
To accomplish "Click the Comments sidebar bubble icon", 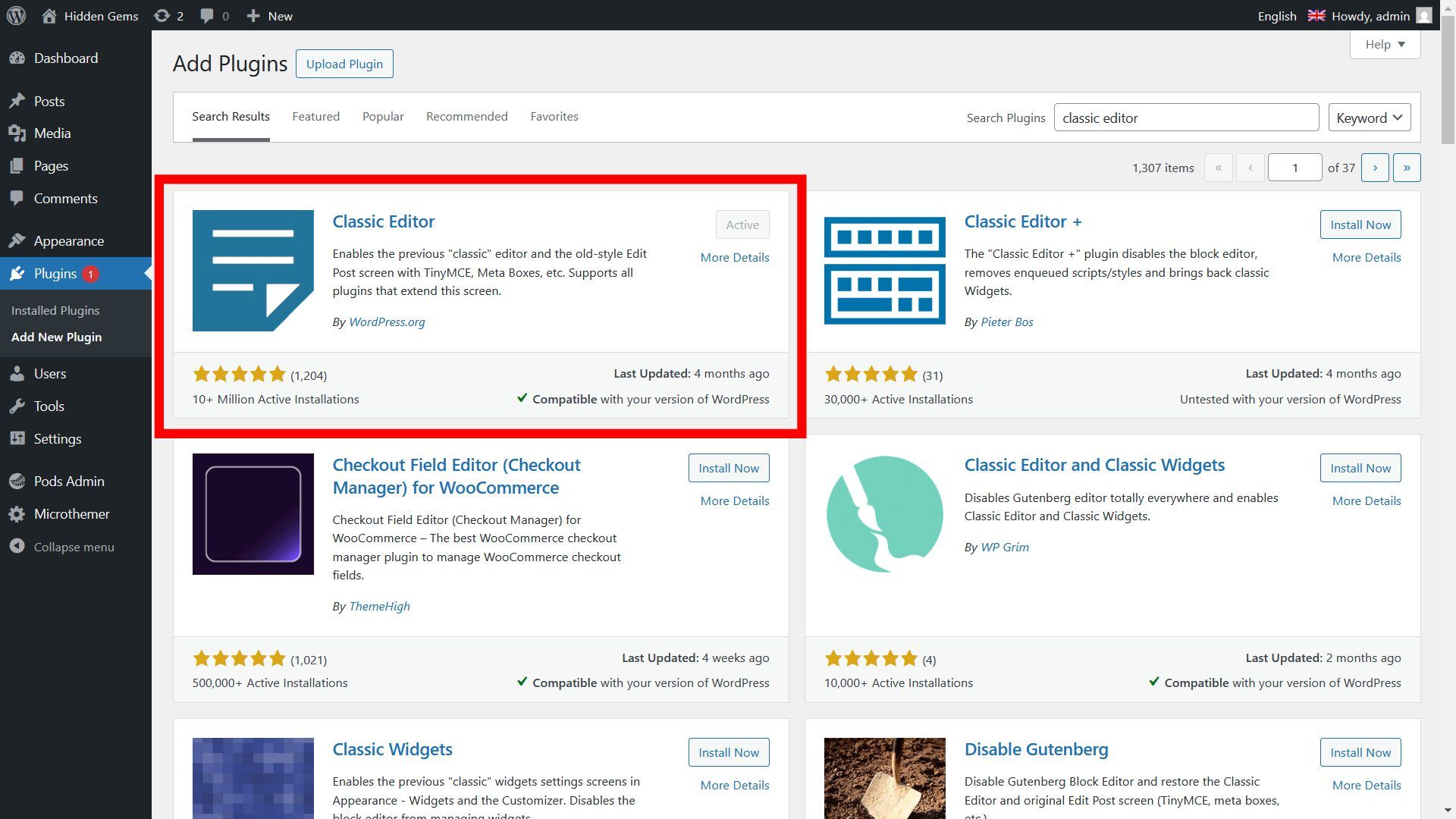I will click(17, 199).
